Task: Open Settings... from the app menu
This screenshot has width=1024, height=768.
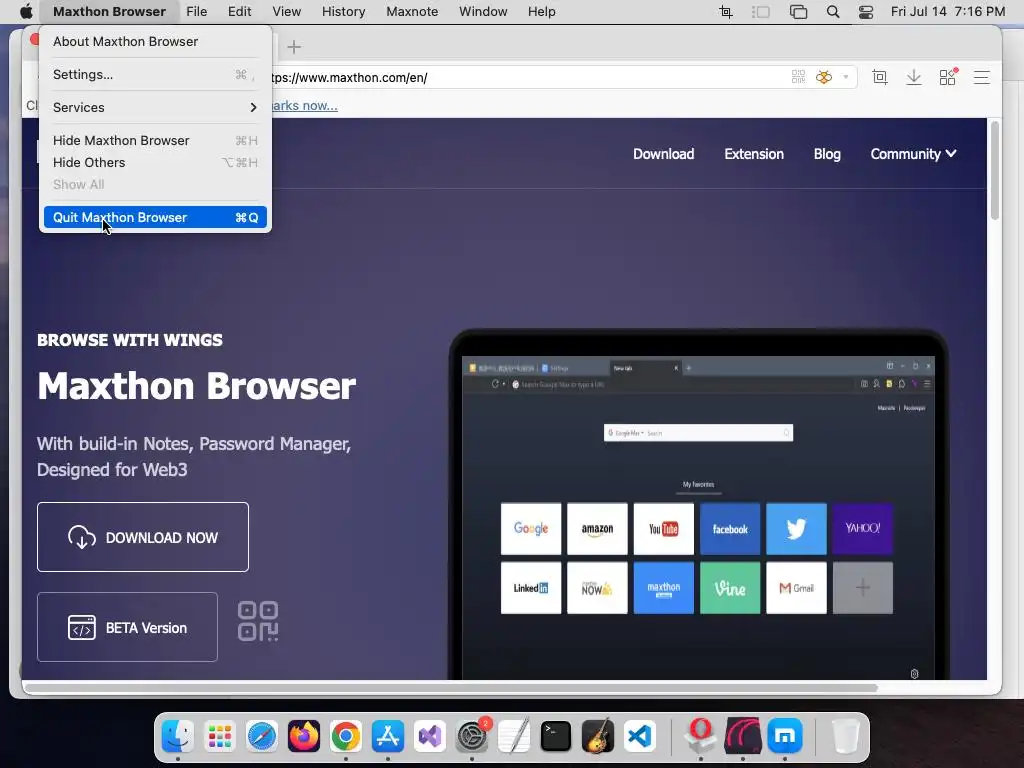Action: [155, 74]
